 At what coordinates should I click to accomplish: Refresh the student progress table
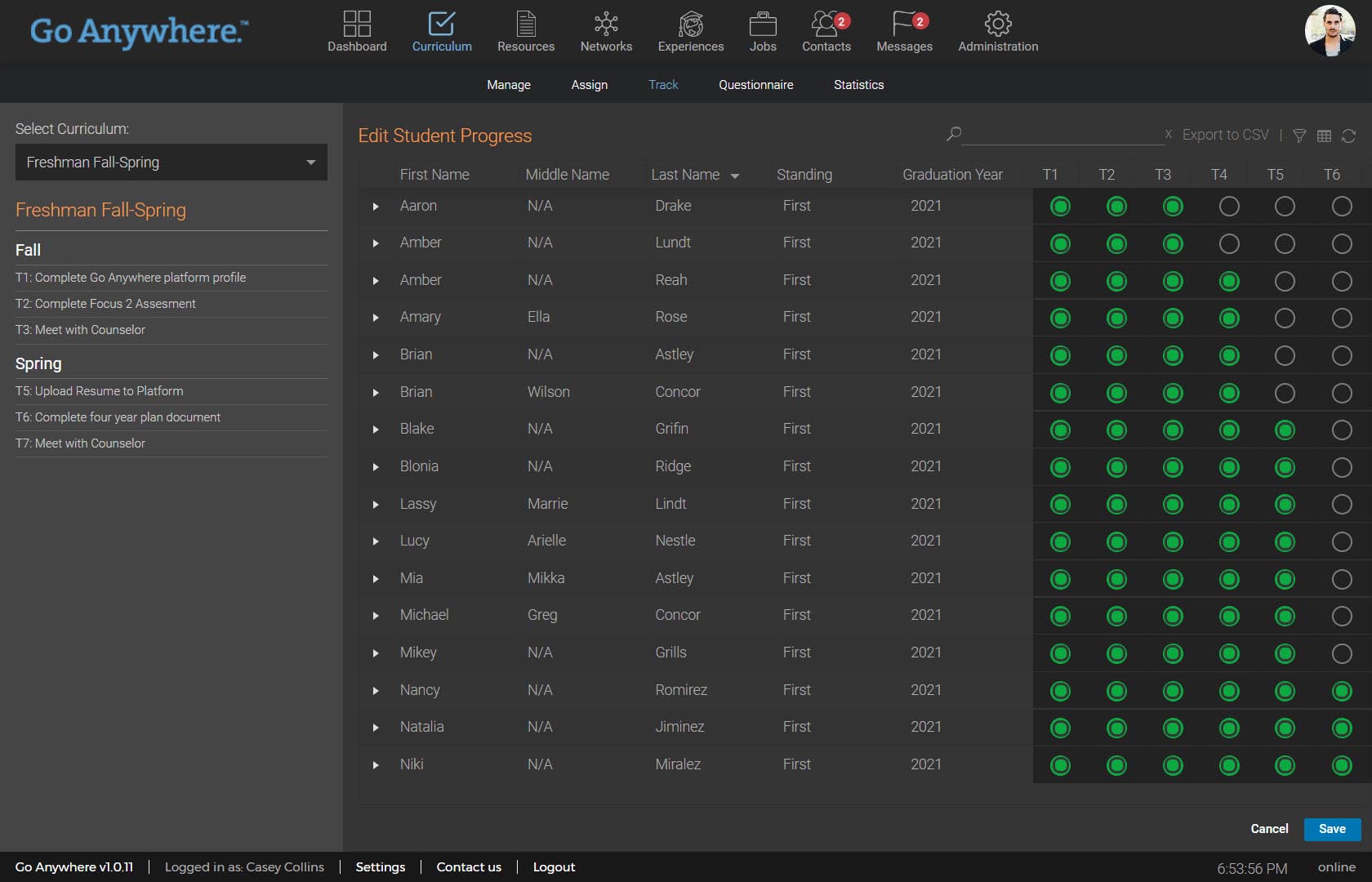coord(1349,136)
